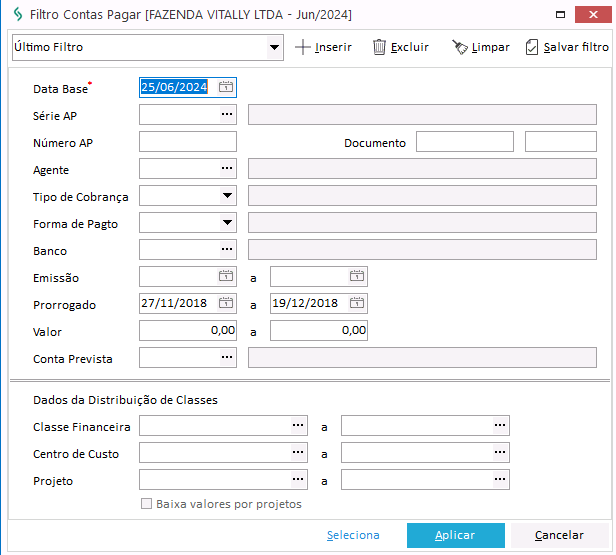Expand the Último Filtro dropdown
This screenshot has height=555, width=616.
274,48
